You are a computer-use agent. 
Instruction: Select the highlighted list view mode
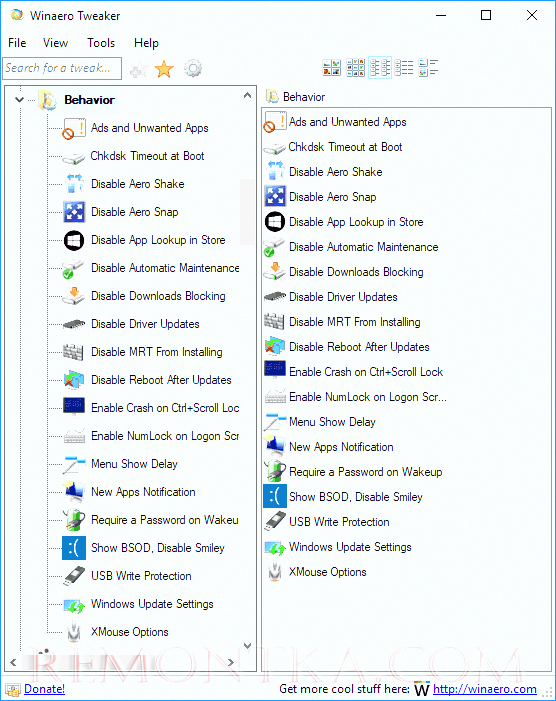click(x=380, y=68)
